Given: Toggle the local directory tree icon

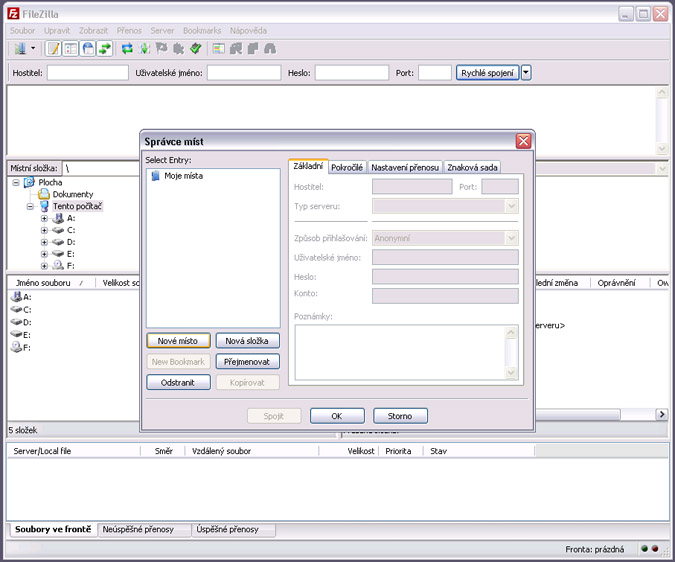Looking at the screenshot, I should click(71, 49).
